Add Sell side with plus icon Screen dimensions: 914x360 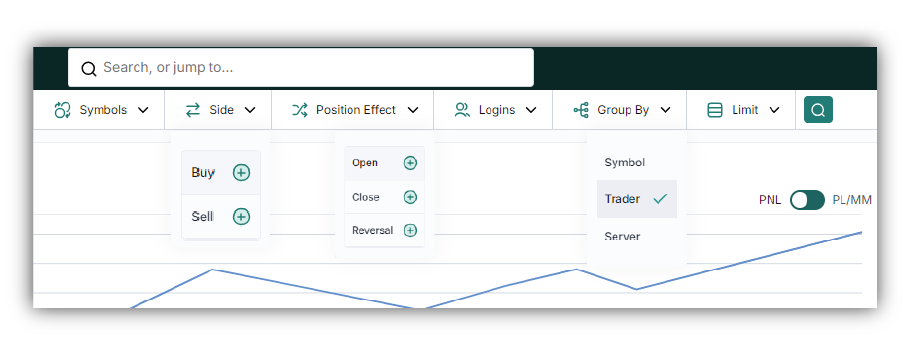[241, 217]
